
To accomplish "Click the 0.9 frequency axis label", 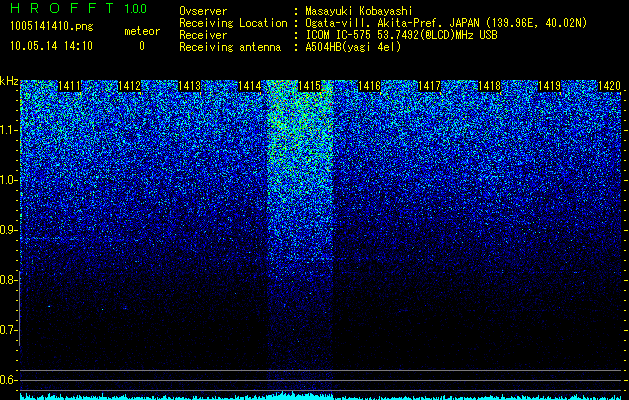I will tap(8, 230).
